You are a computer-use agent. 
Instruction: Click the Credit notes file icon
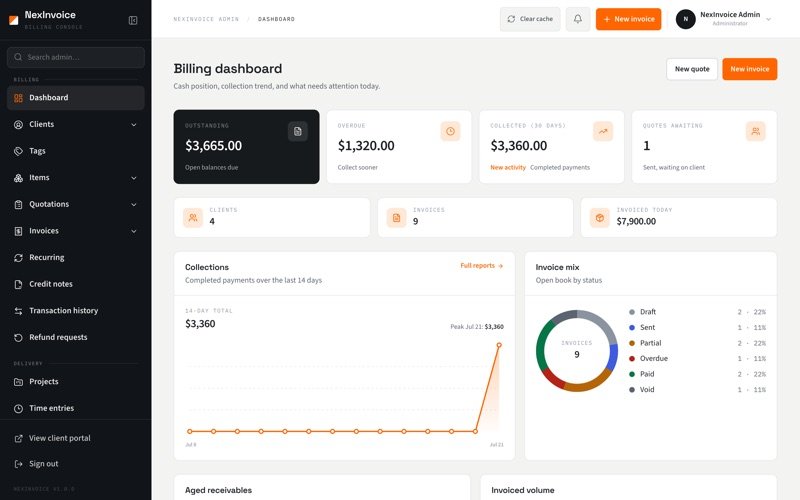coord(18,284)
